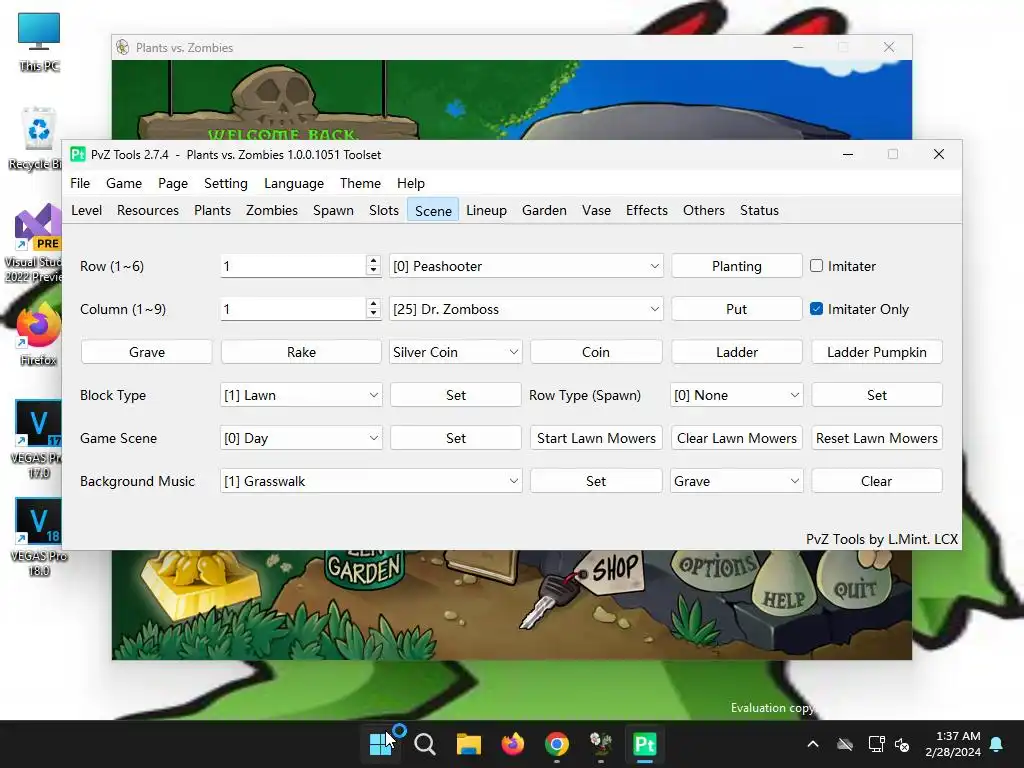The height and width of the screenshot is (768, 1024).
Task: Select the Recycle Bin desktop icon
Action: pyautogui.click(x=39, y=139)
